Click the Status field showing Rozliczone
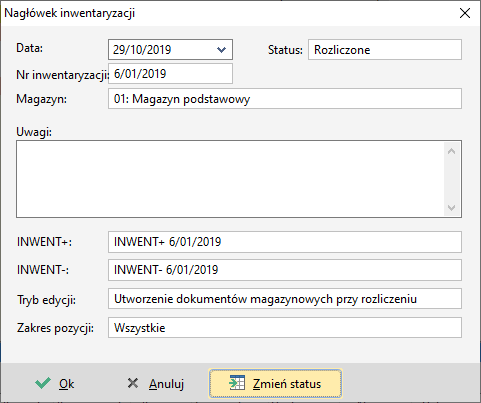The width and height of the screenshot is (481, 403). [x=385, y=50]
